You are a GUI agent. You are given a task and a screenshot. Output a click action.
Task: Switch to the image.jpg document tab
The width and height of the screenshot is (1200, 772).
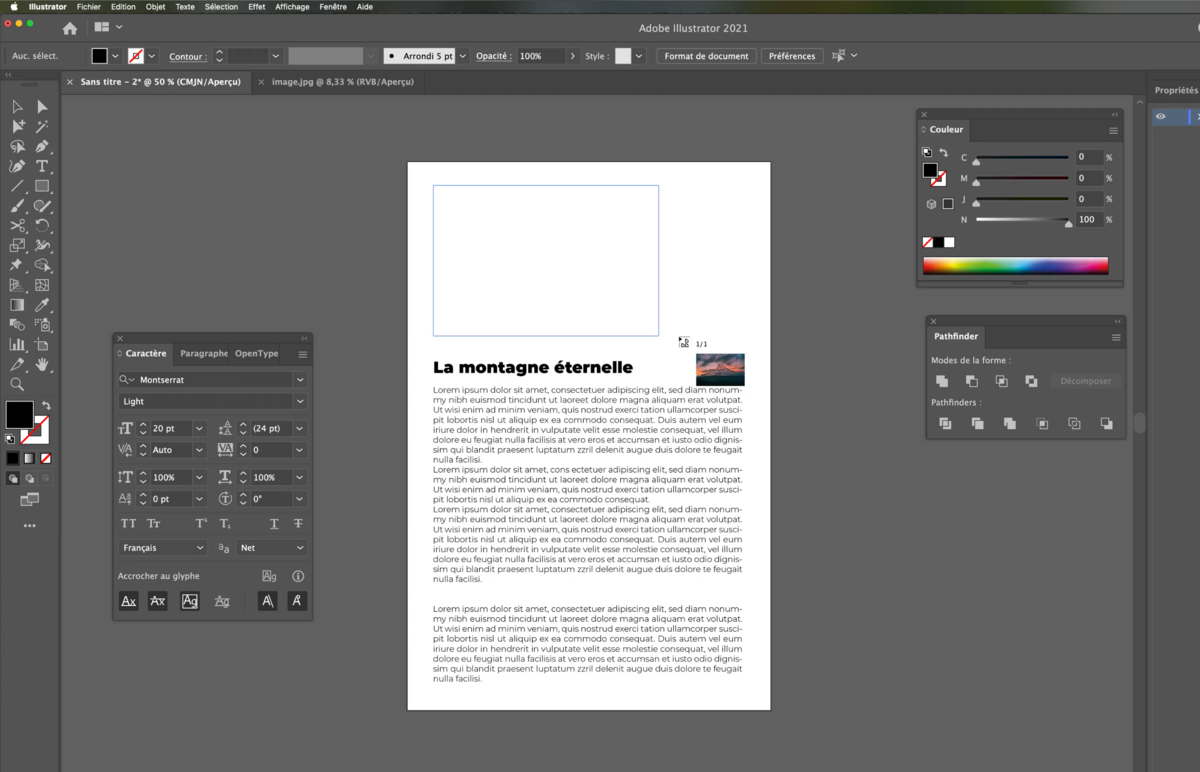click(342, 82)
